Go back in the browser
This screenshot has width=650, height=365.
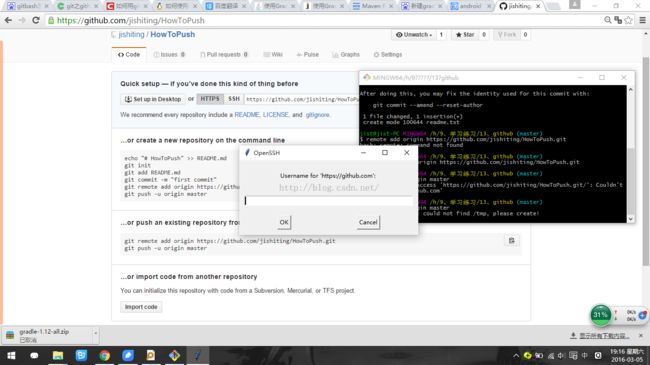pos(8,20)
